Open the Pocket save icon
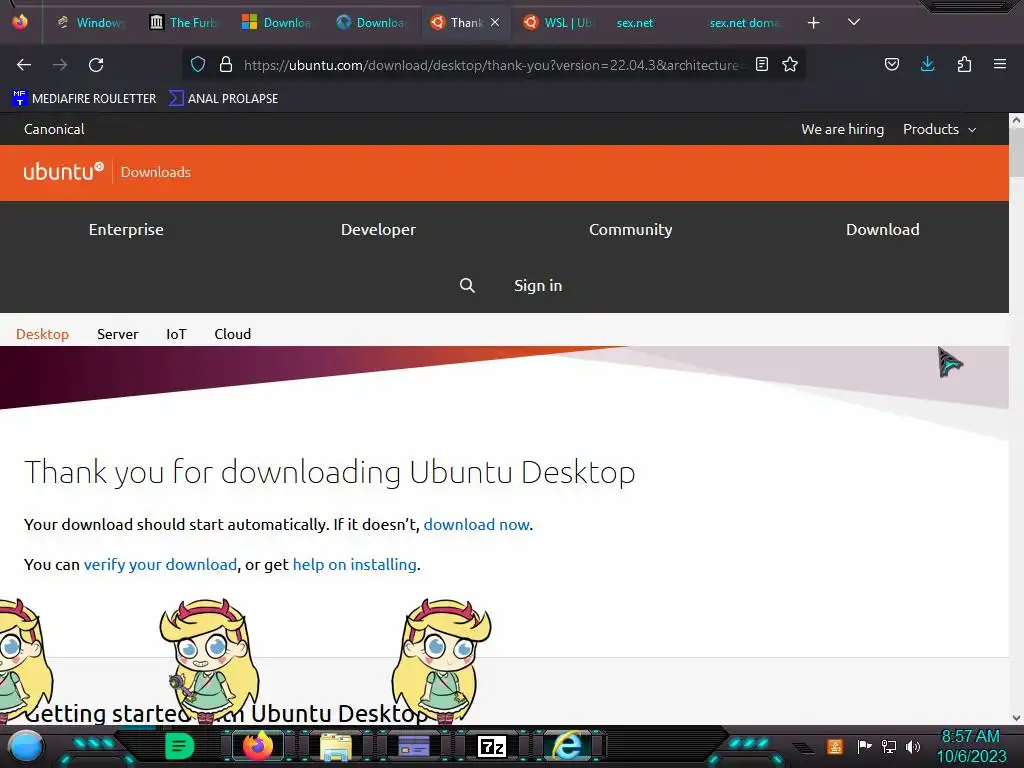This screenshot has width=1024, height=768. [x=891, y=64]
